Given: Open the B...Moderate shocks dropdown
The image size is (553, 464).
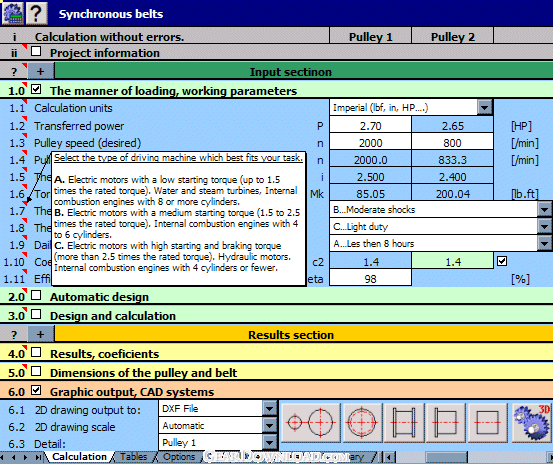Looking at the screenshot, I should (x=545, y=209).
